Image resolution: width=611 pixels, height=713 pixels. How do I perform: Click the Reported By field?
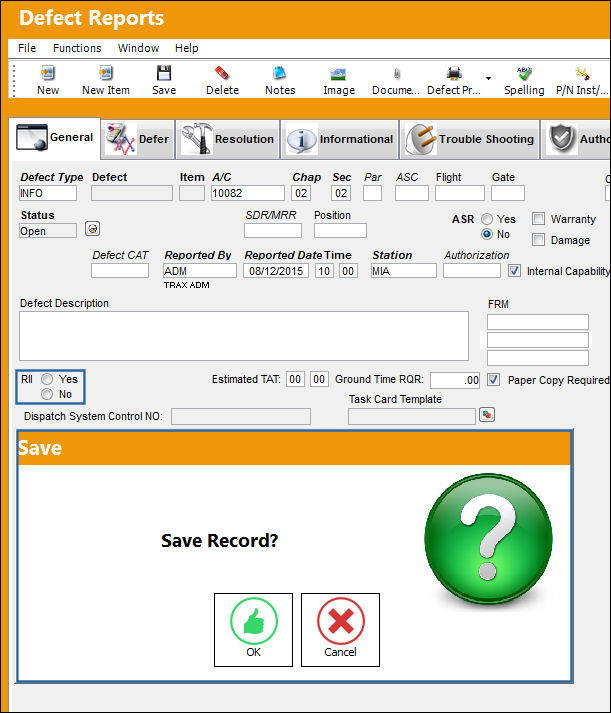200,271
